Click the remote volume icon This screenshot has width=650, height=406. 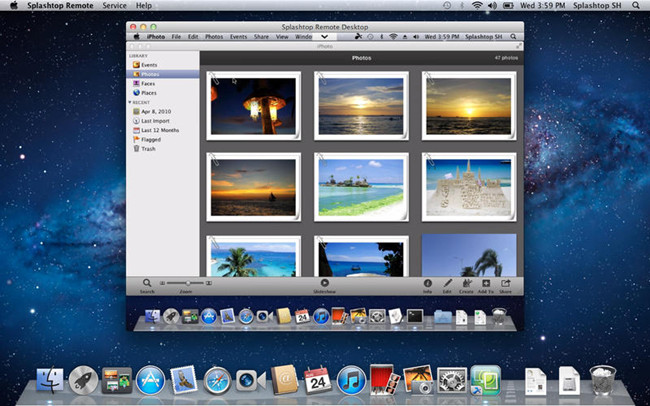click(416, 36)
